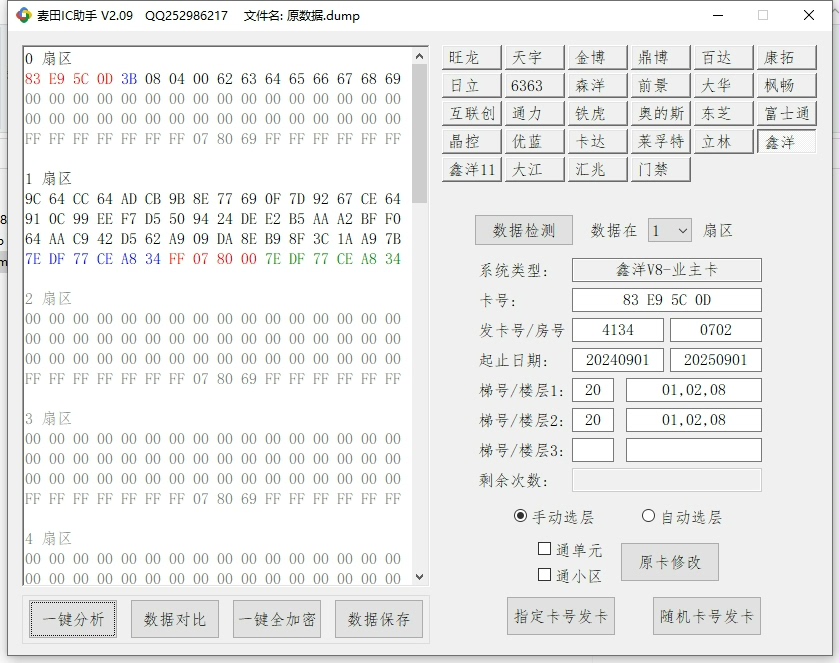
Task: Click the start date field 20240901
Action: point(618,360)
